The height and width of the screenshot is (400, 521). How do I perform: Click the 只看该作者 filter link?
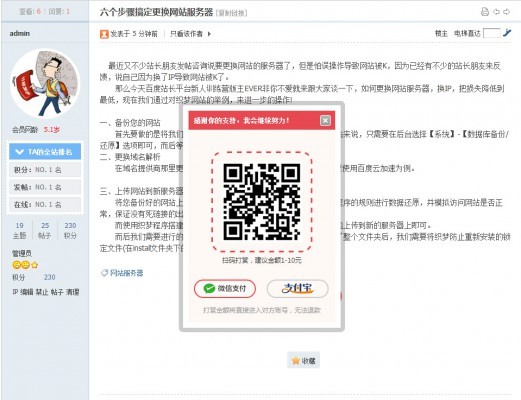[x=186, y=34]
